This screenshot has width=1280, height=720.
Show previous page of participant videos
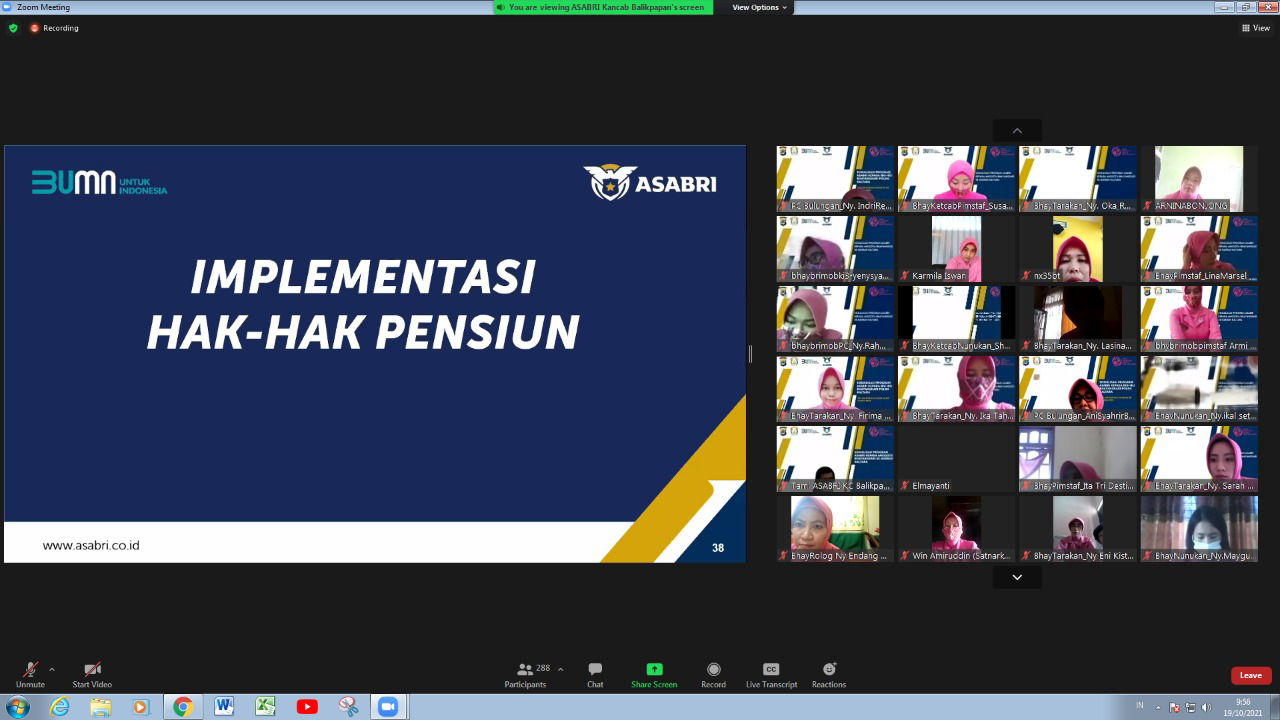tap(1017, 131)
